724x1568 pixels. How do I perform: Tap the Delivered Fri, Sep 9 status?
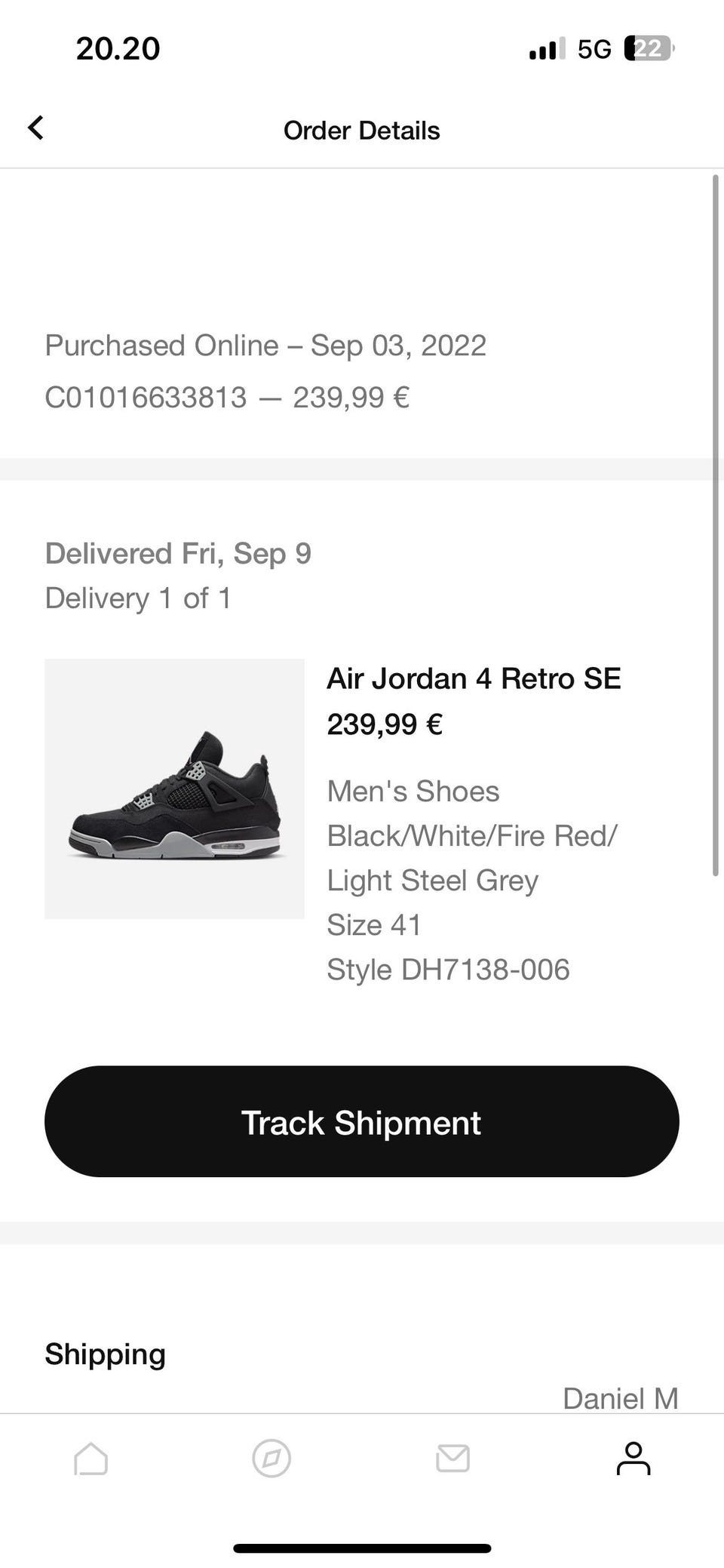tap(178, 553)
